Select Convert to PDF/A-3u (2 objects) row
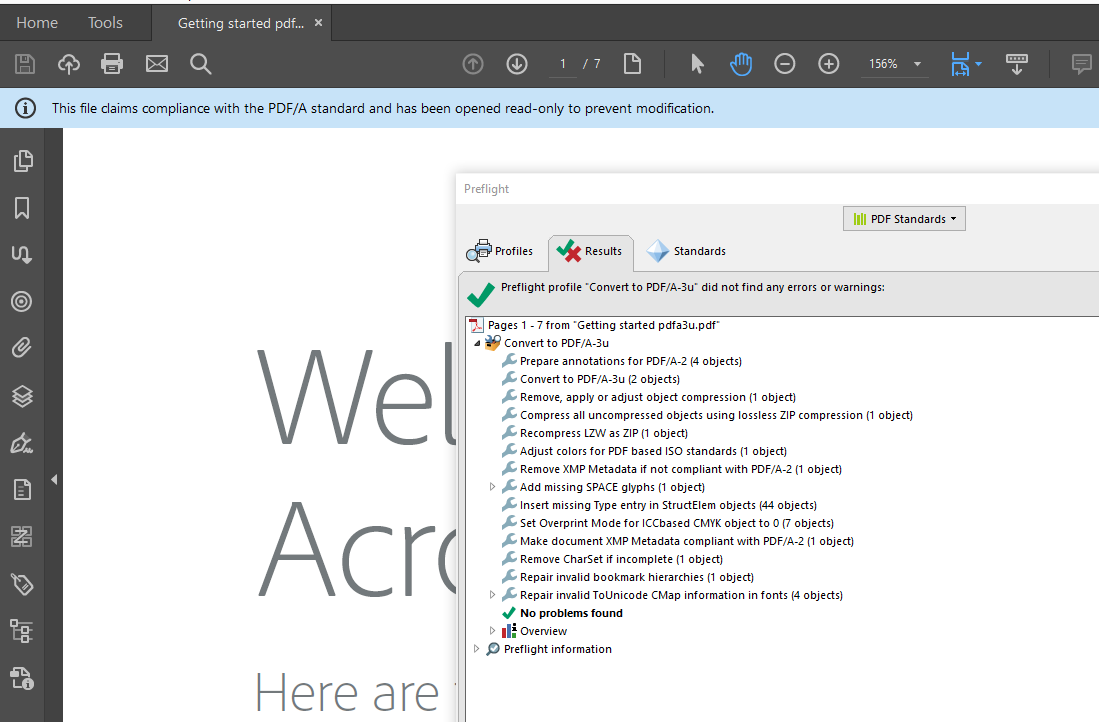The height and width of the screenshot is (722, 1099). pos(591,379)
